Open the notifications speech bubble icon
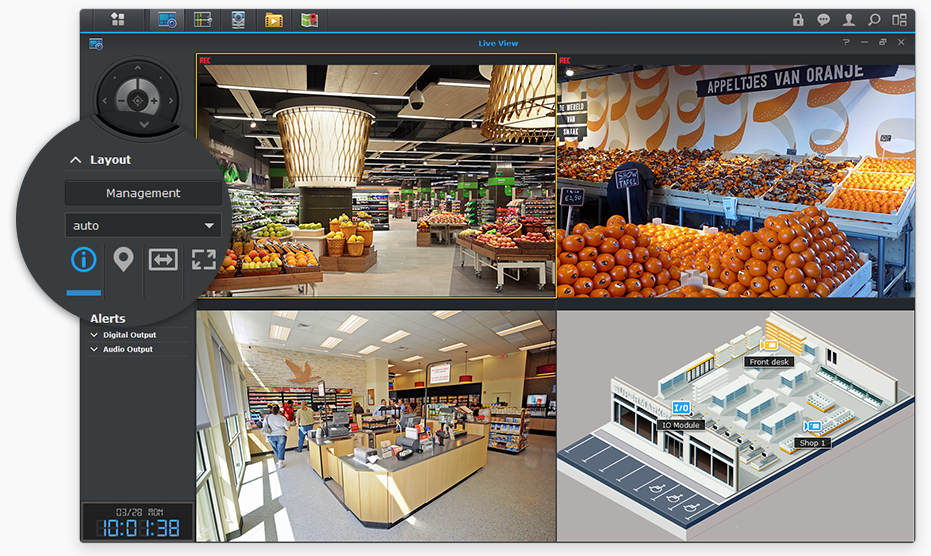Image resolution: width=931 pixels, height=556 pixels. (x=823, y=19)
